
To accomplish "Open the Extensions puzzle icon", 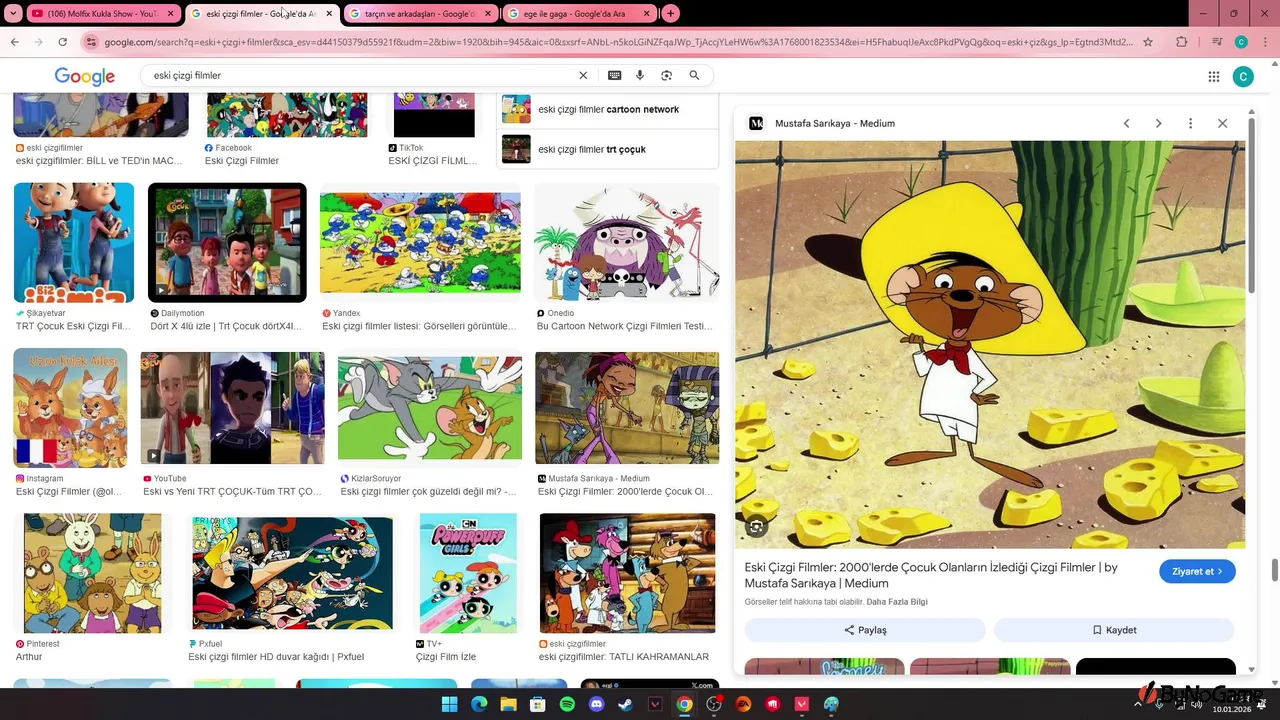I will [1182, 42].
